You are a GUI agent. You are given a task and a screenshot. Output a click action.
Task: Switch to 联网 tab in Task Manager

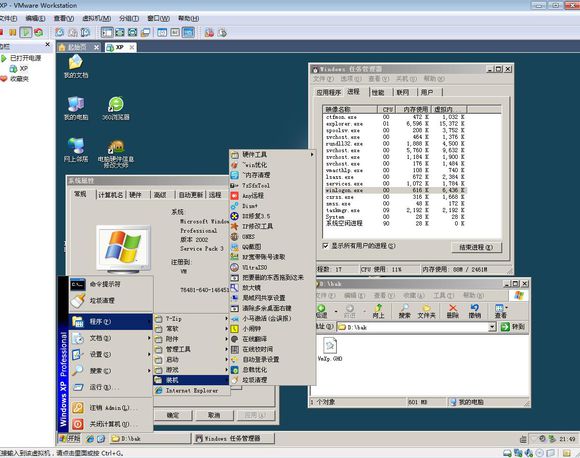point(402,92)
